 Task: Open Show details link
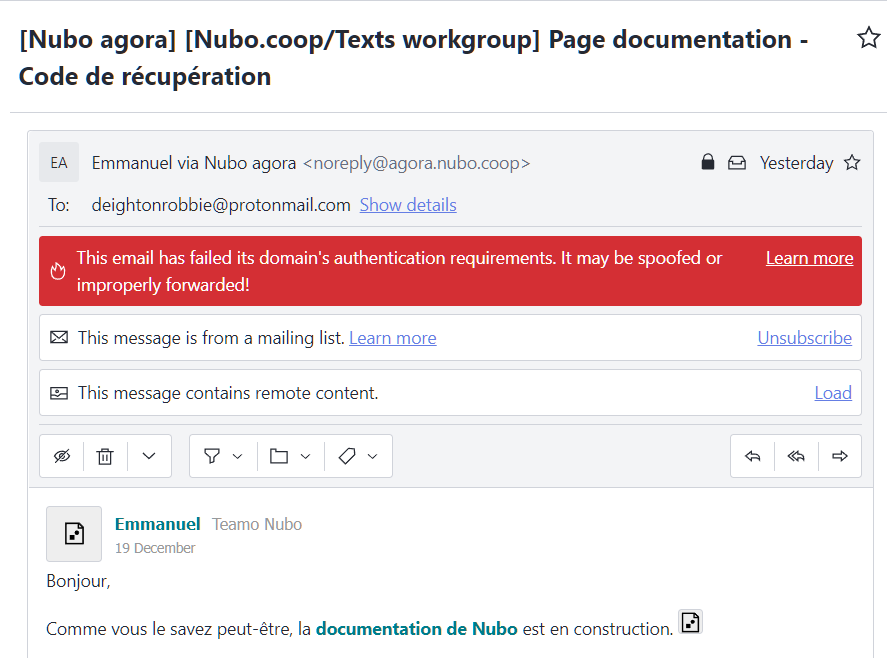(x=408, y=205)
